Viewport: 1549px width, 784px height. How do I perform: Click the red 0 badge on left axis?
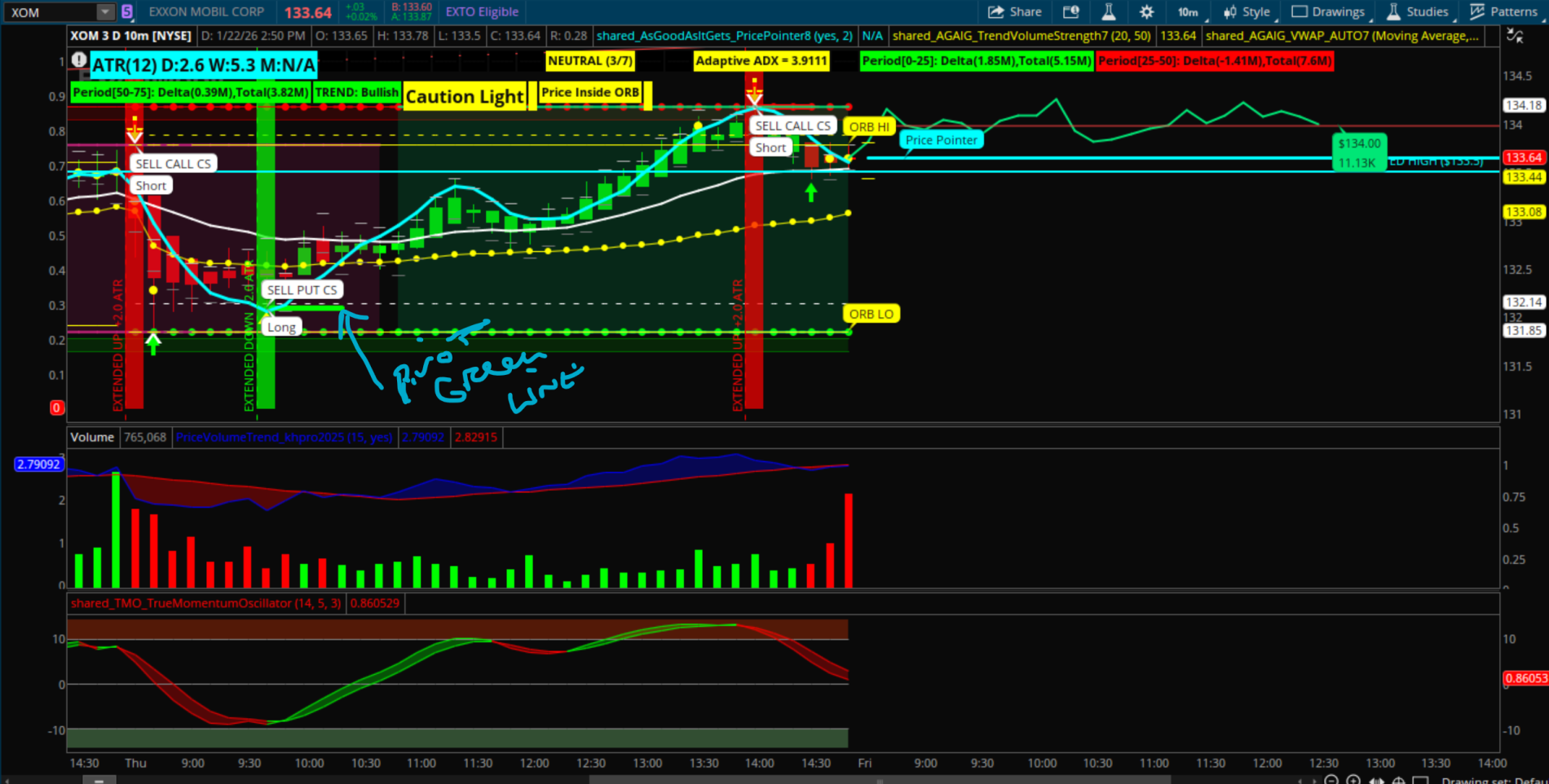pyautogui.click(x=56, y=407)
